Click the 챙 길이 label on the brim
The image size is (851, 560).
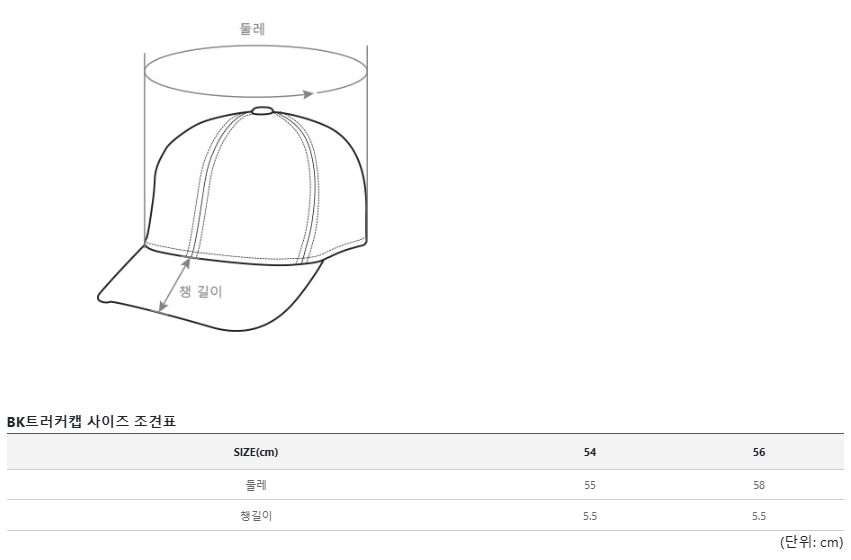(x=201, y=291)
